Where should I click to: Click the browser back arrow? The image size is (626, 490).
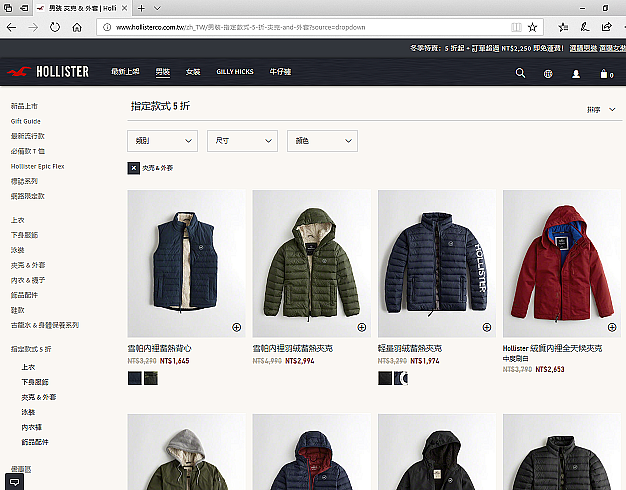(x=12, y=27)
